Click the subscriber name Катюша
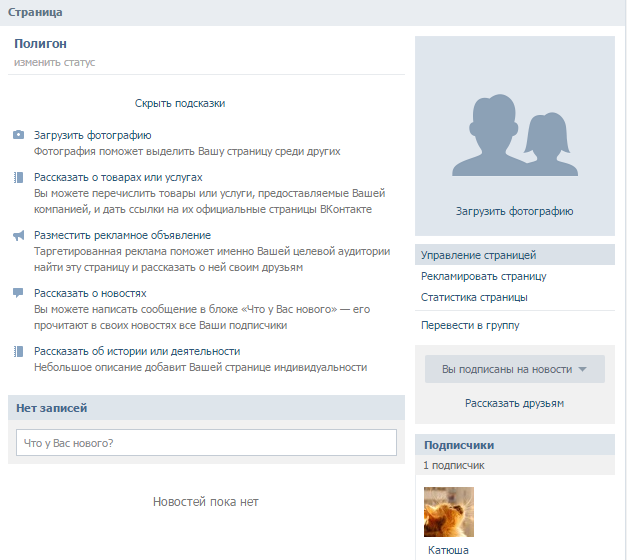633x560 pixels. tap(448, 550)
